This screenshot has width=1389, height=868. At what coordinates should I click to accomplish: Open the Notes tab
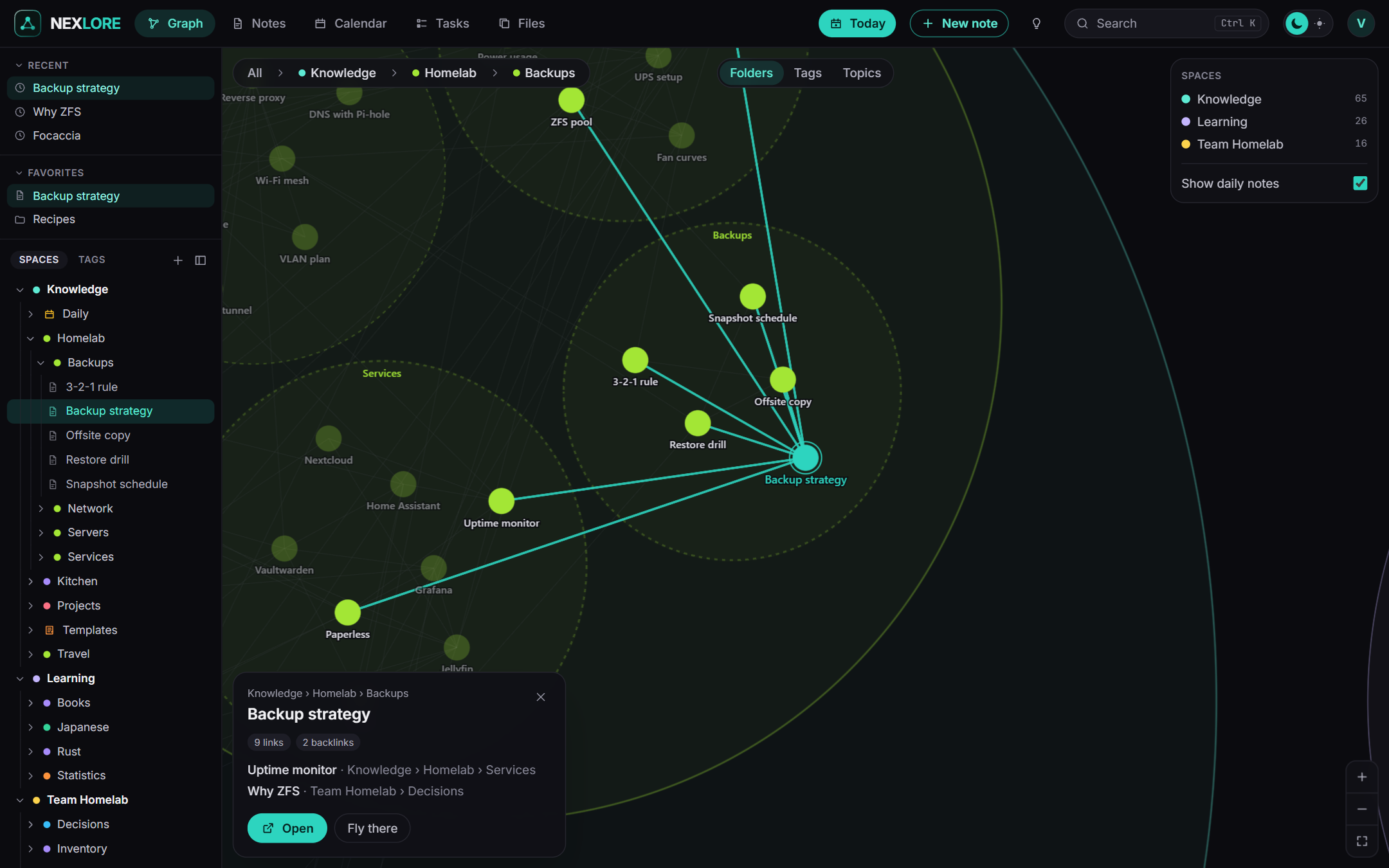[x=259, y=24]
